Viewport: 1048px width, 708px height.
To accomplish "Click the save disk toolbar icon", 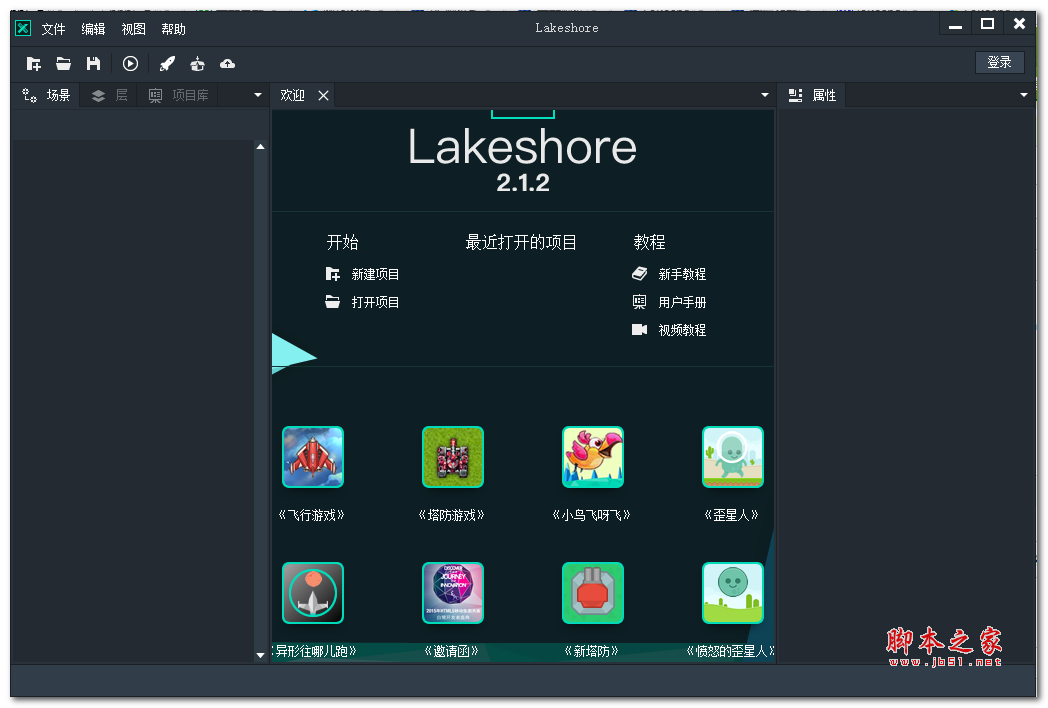I will [x=94, y=64].
